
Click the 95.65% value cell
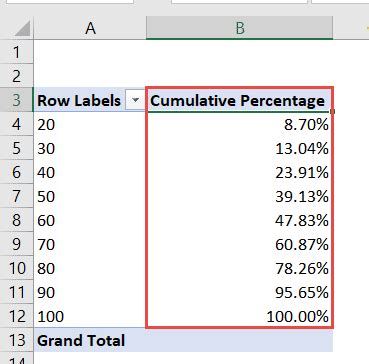click(x=239, y=292)
